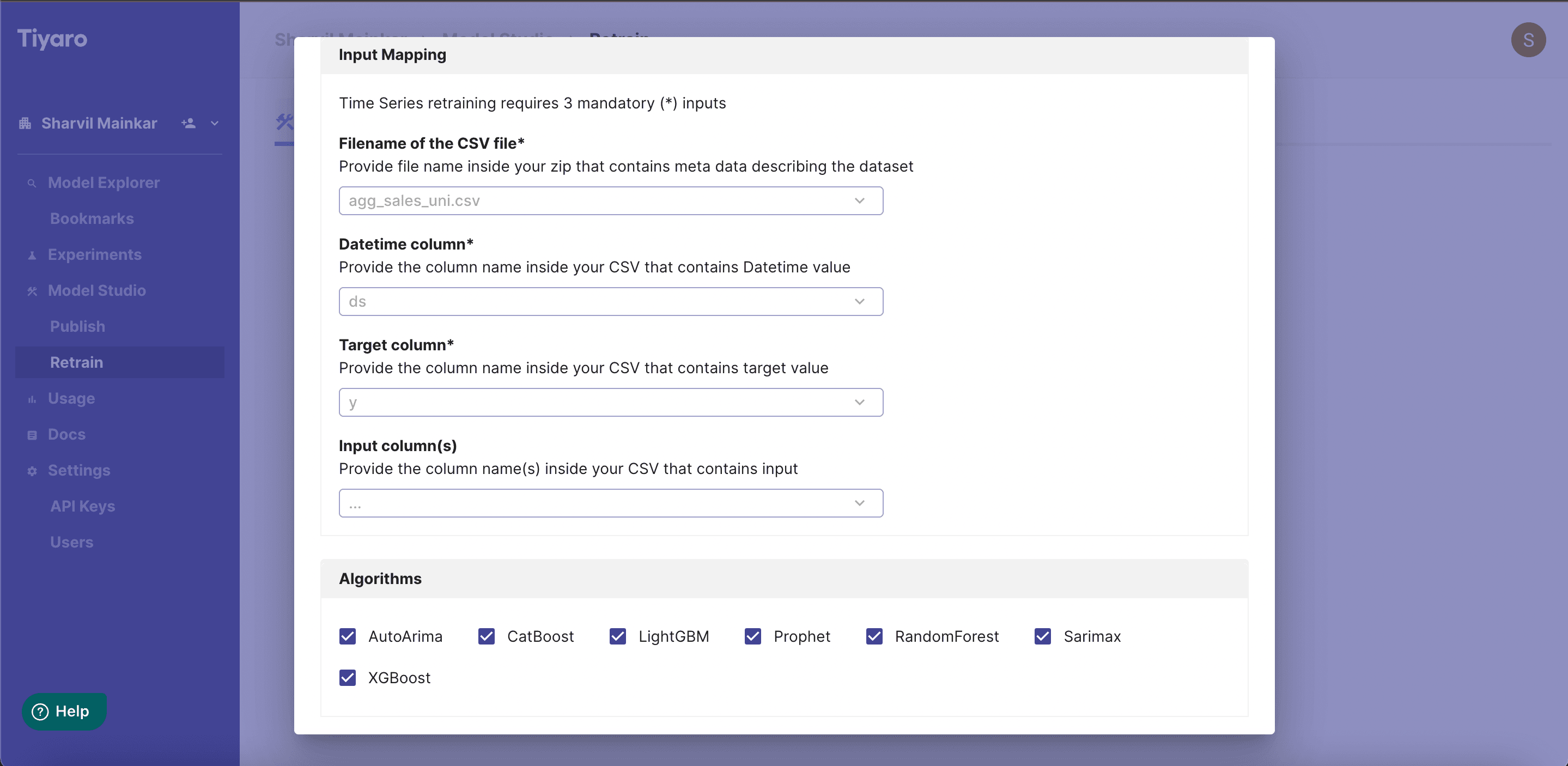Uncheck the RandomForest checkbox
Image resolution: width=1568 pixels, height=766 pixels.
coord(874,636)
